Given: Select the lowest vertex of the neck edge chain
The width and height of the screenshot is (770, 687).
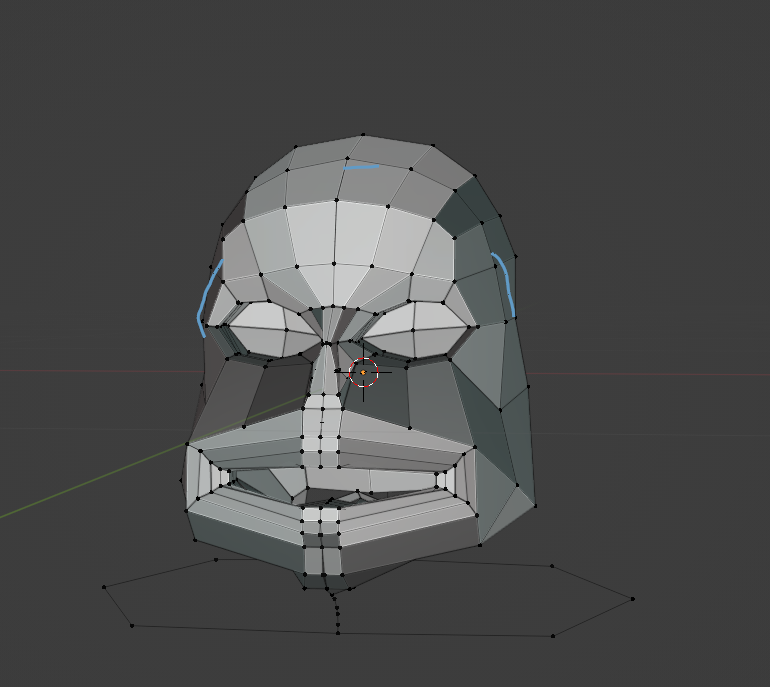Looking at the screenshot, I should point(338,632).
